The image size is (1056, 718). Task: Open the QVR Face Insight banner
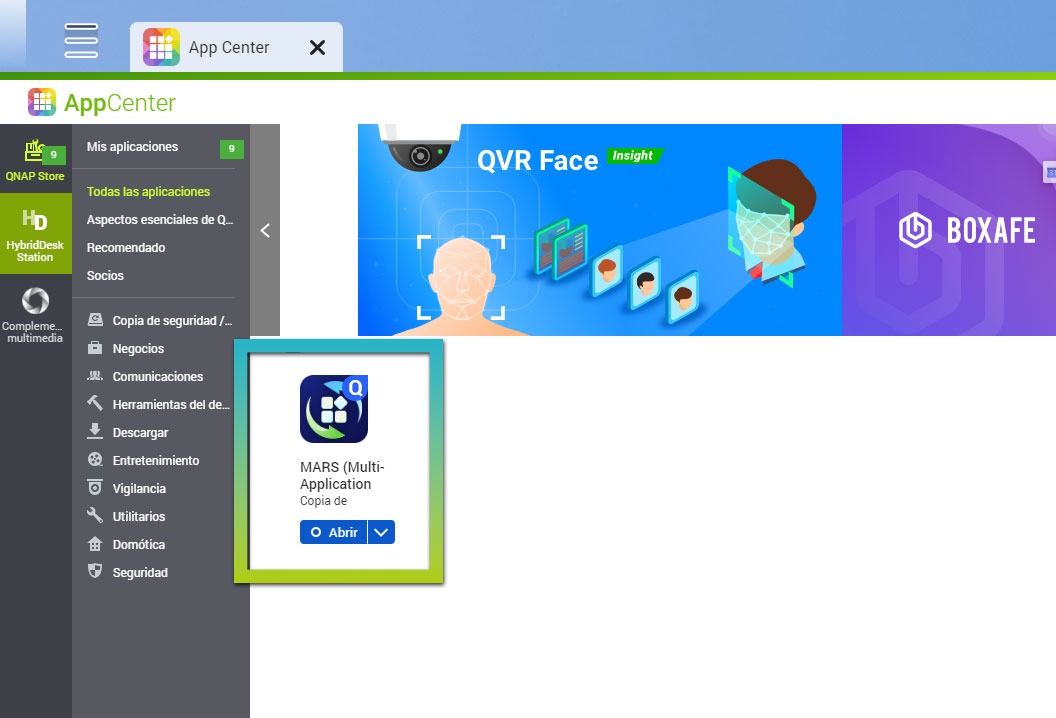(599, 230)
